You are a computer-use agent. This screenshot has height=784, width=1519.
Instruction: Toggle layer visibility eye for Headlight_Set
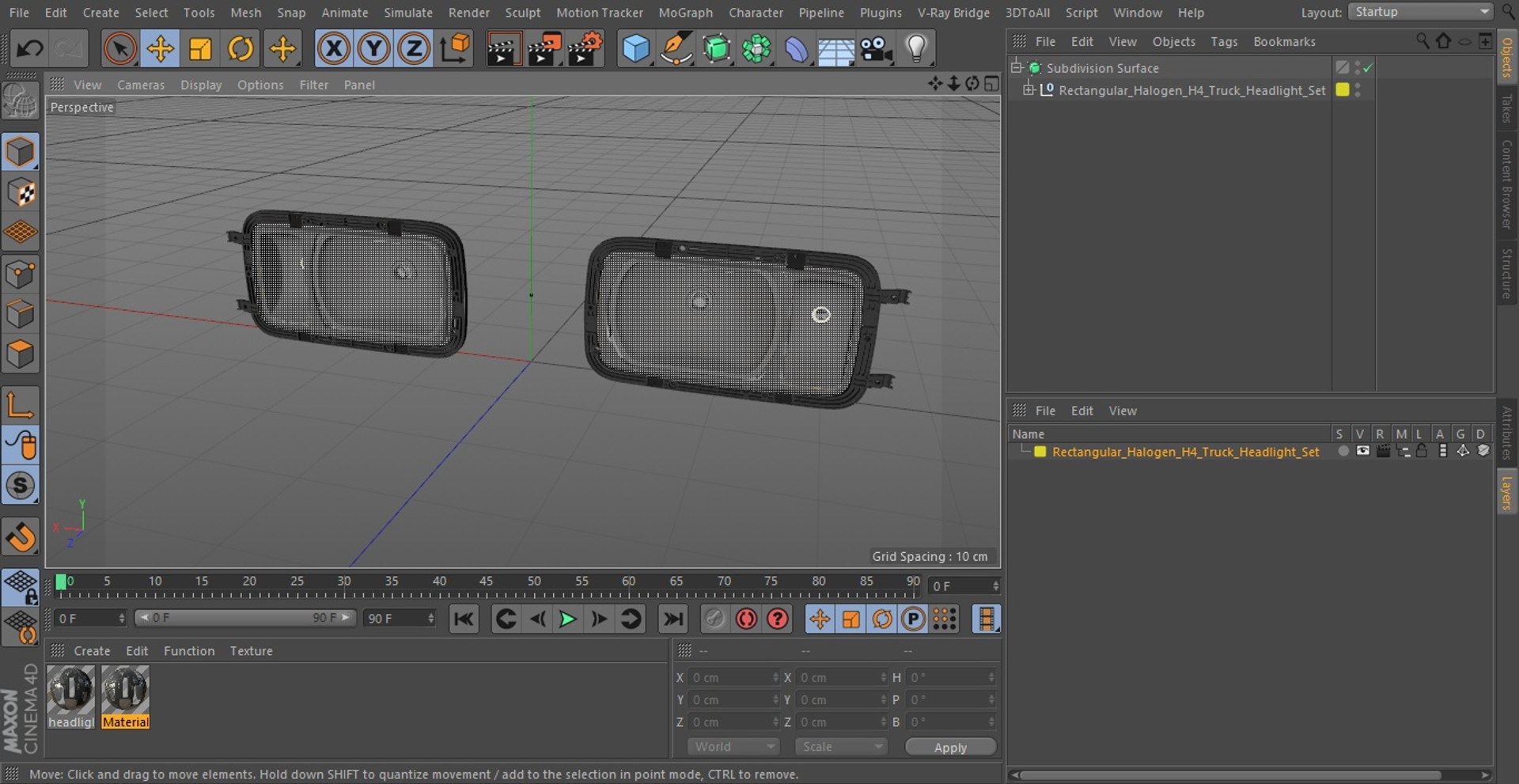[x=1362, y=452]
